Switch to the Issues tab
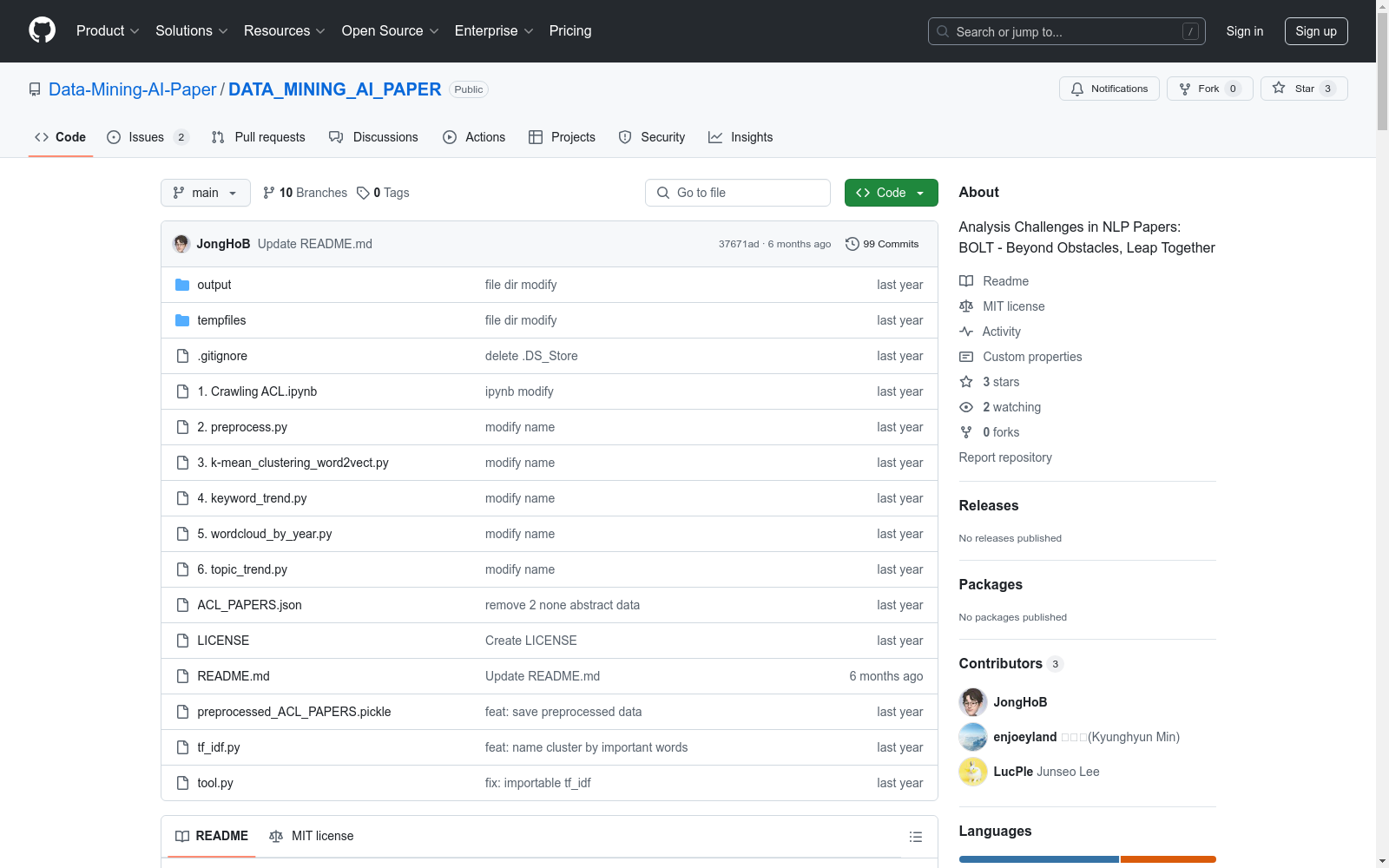The height and width of the screenshot is (868, 1389). click(148, 137)
